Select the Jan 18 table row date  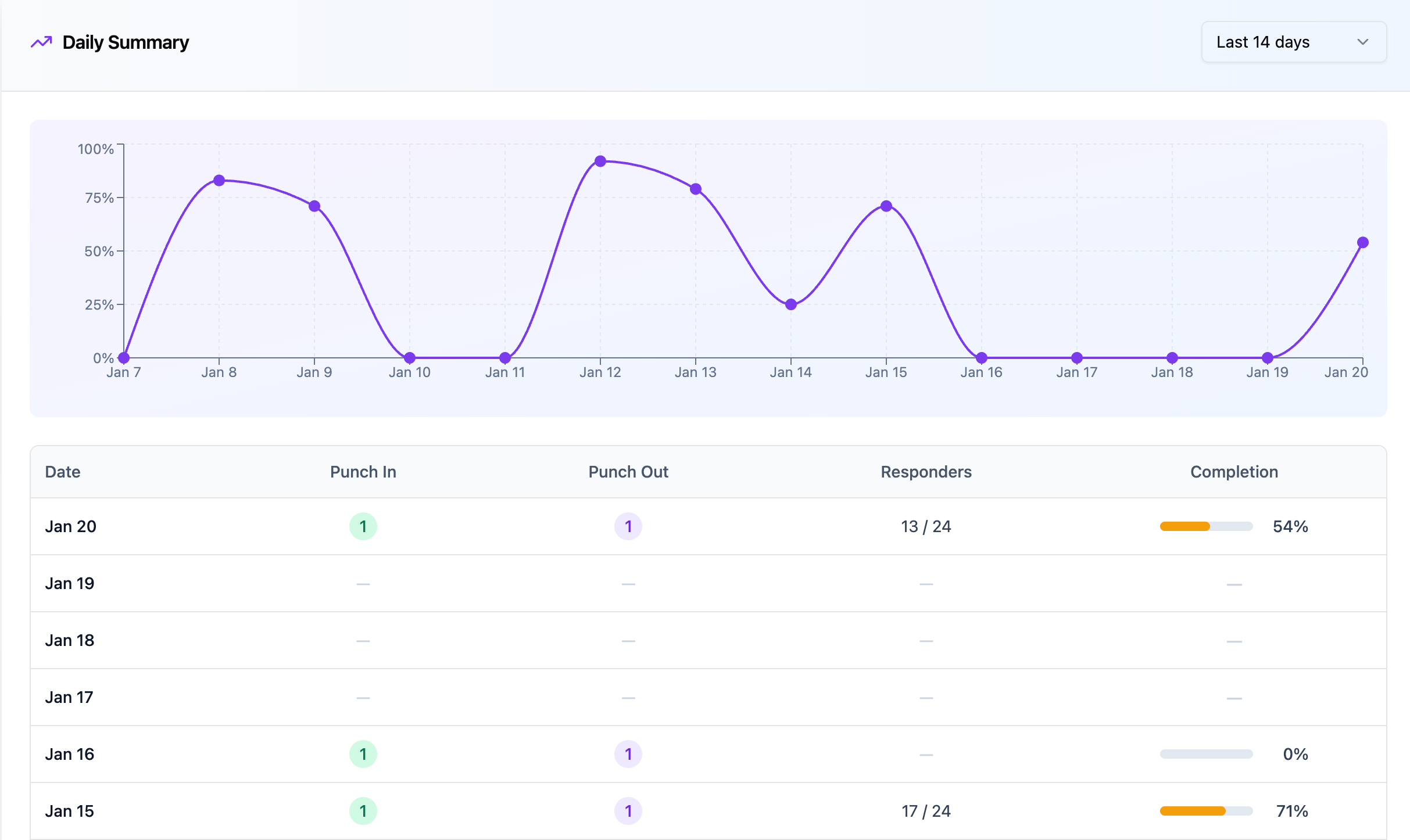coord(70,640)
